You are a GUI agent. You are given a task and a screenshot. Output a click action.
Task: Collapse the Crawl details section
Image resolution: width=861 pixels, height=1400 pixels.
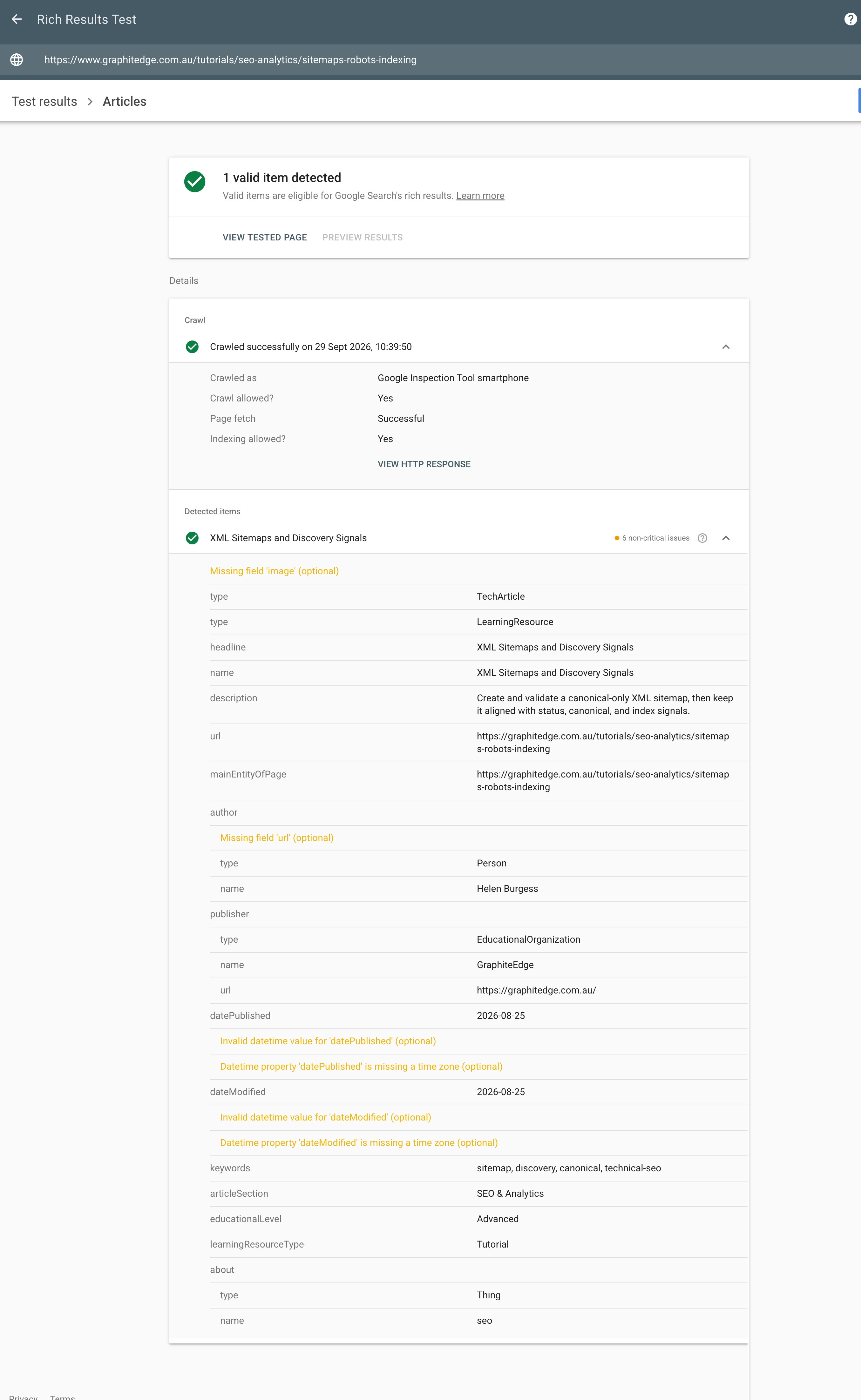point(725,347)
